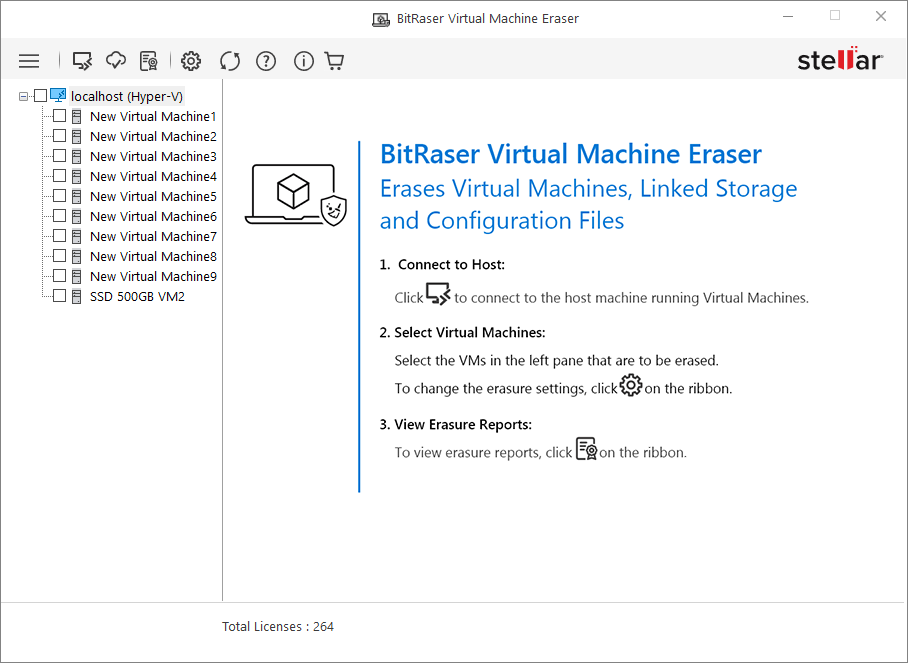
Task: Check the New Virtual Machine7 checkbox
Action: click(x=60, y=236)
